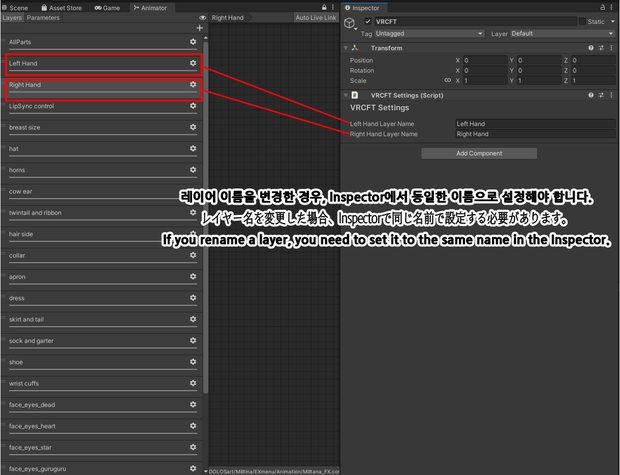Enable the Static checkbox
Viewport: 620px width, 475px height.
[x=582, y=21]
